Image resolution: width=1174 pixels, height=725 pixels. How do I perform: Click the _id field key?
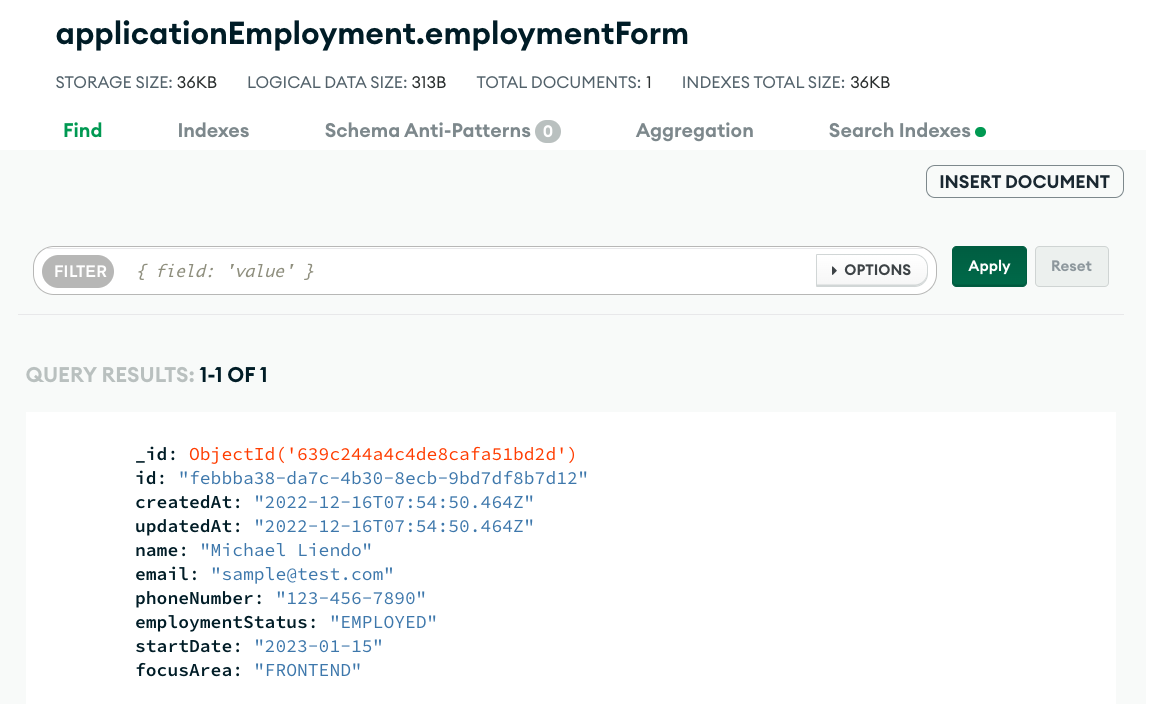tap(156, 454)
